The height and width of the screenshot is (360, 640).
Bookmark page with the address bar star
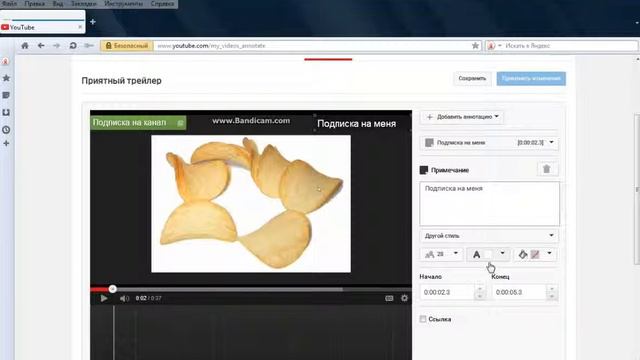(475, 46)
